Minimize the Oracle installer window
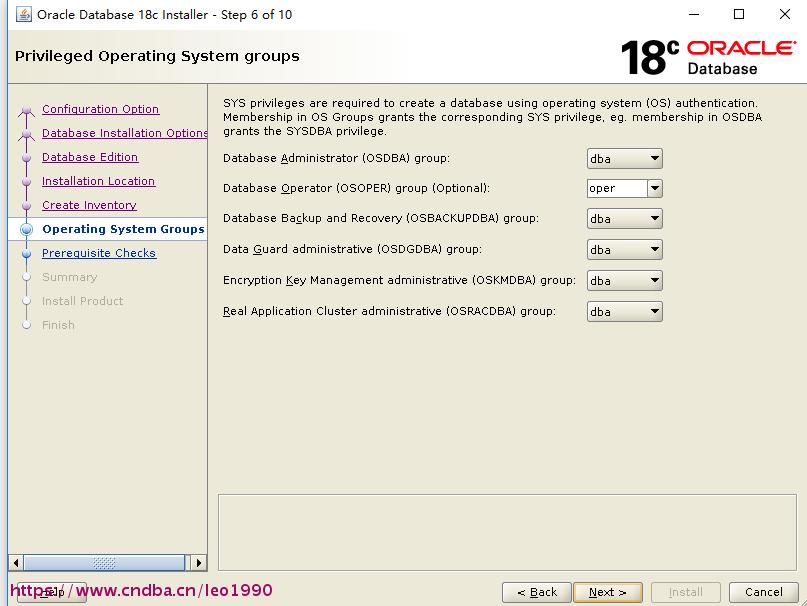 click(x=694, y=14)
